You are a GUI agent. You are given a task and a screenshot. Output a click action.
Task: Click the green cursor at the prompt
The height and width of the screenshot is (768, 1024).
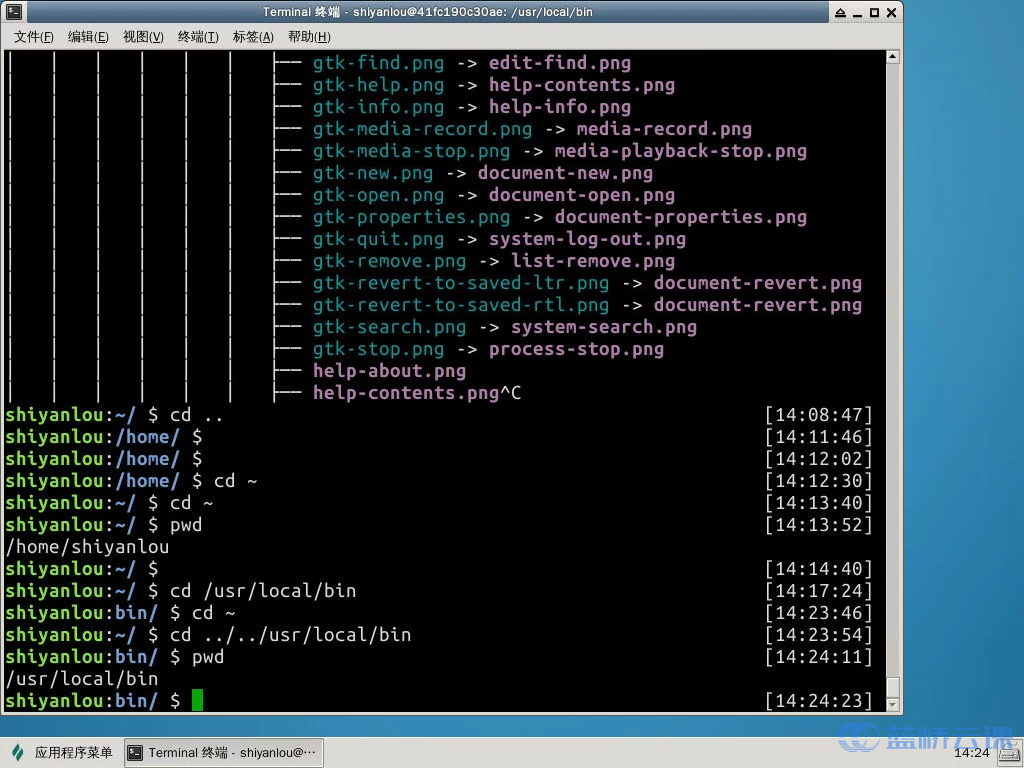[x=197, y=701]
